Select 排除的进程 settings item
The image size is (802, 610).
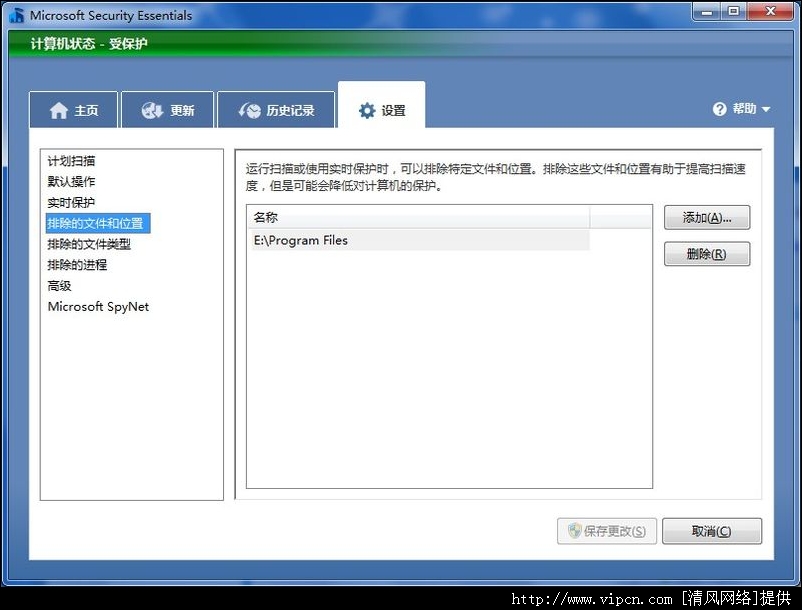click(x=77, y=265)
